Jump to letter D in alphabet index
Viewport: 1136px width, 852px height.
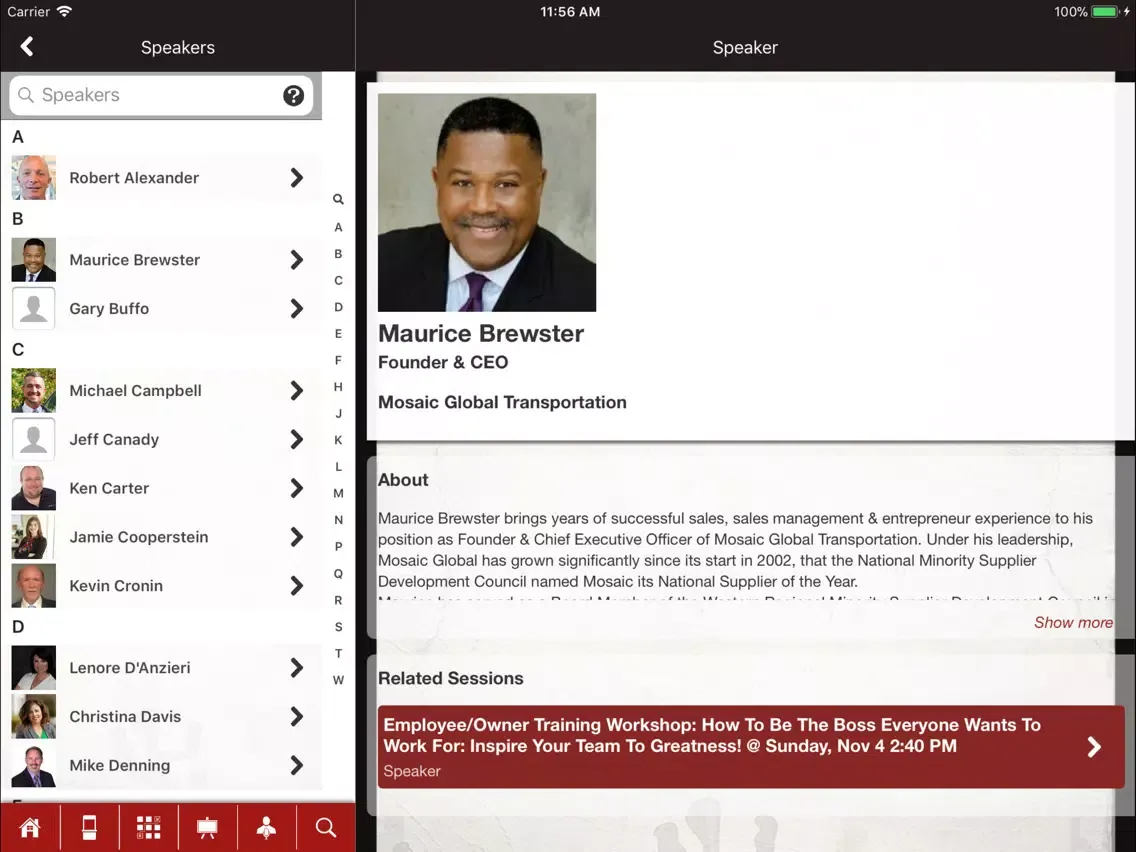click(x=338, y=307)
